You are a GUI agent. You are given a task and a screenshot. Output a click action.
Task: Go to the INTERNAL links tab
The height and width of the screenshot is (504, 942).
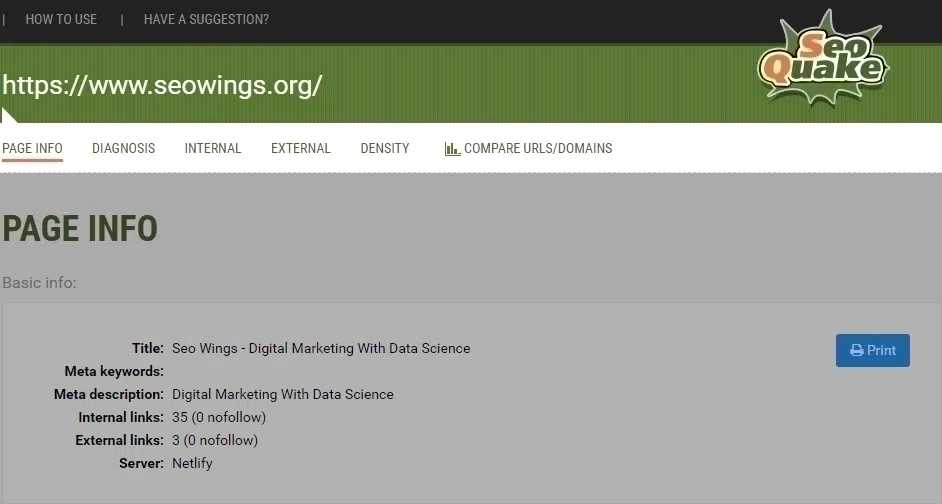pos(213,148)
